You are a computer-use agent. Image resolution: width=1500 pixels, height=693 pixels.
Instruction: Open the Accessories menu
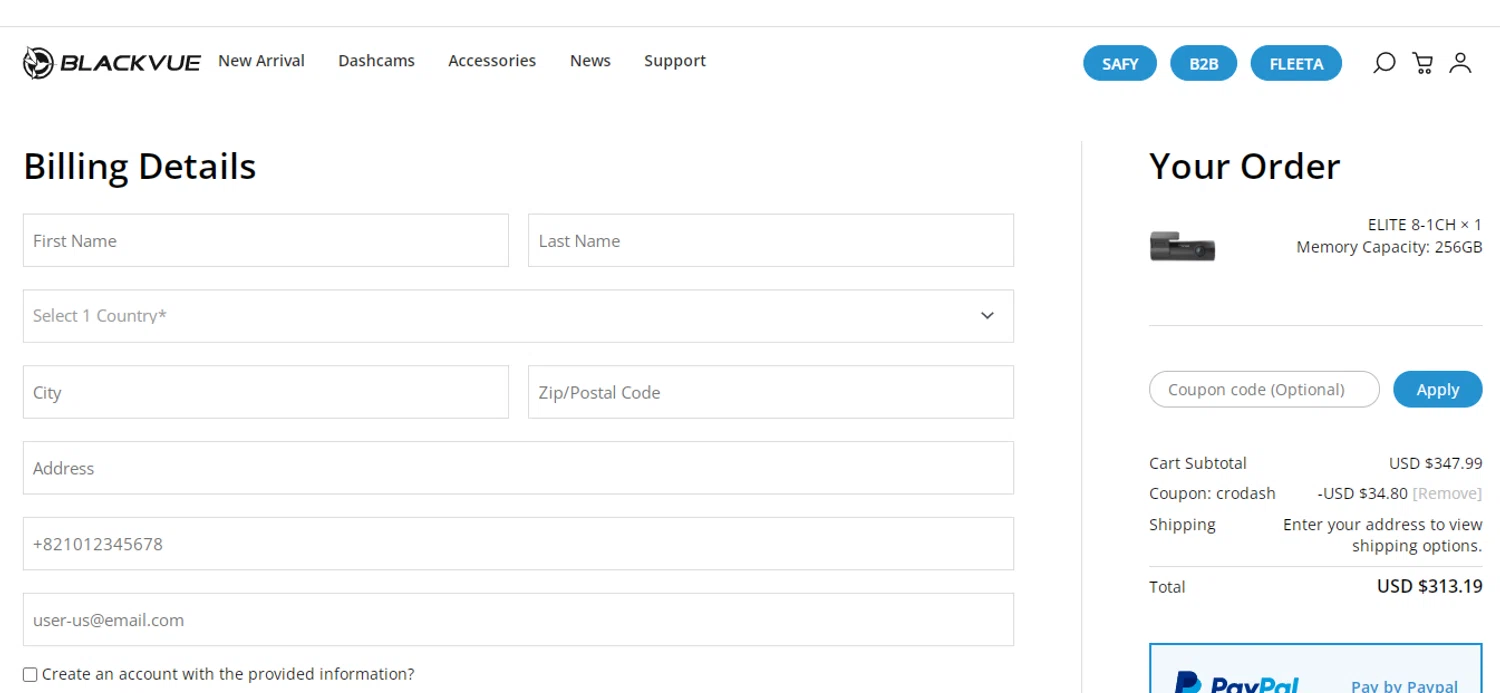pyautogui.click(x=492, y=61)
